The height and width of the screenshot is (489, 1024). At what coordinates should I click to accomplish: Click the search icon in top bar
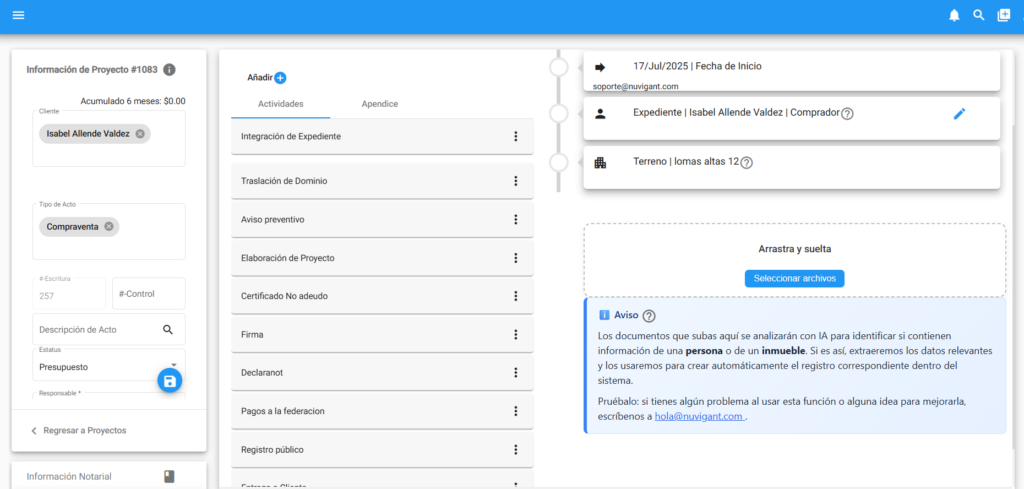tap(979, 15)
